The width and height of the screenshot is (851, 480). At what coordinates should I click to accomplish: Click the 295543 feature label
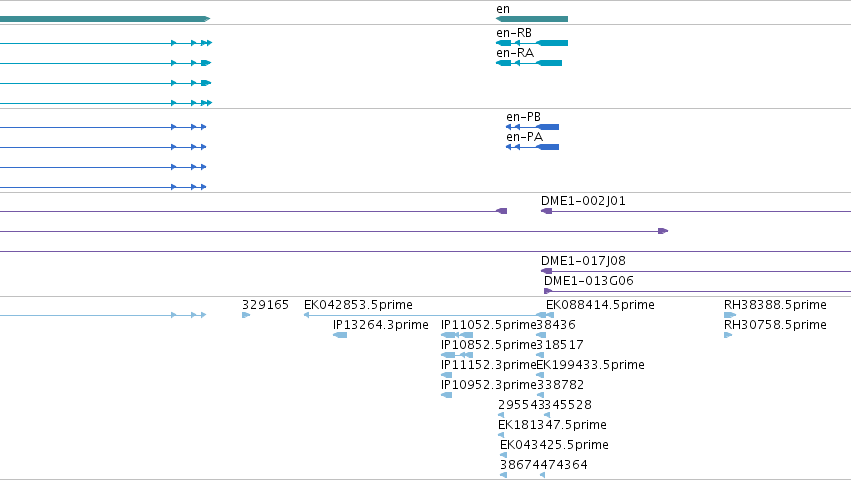(x=521, y=405)
